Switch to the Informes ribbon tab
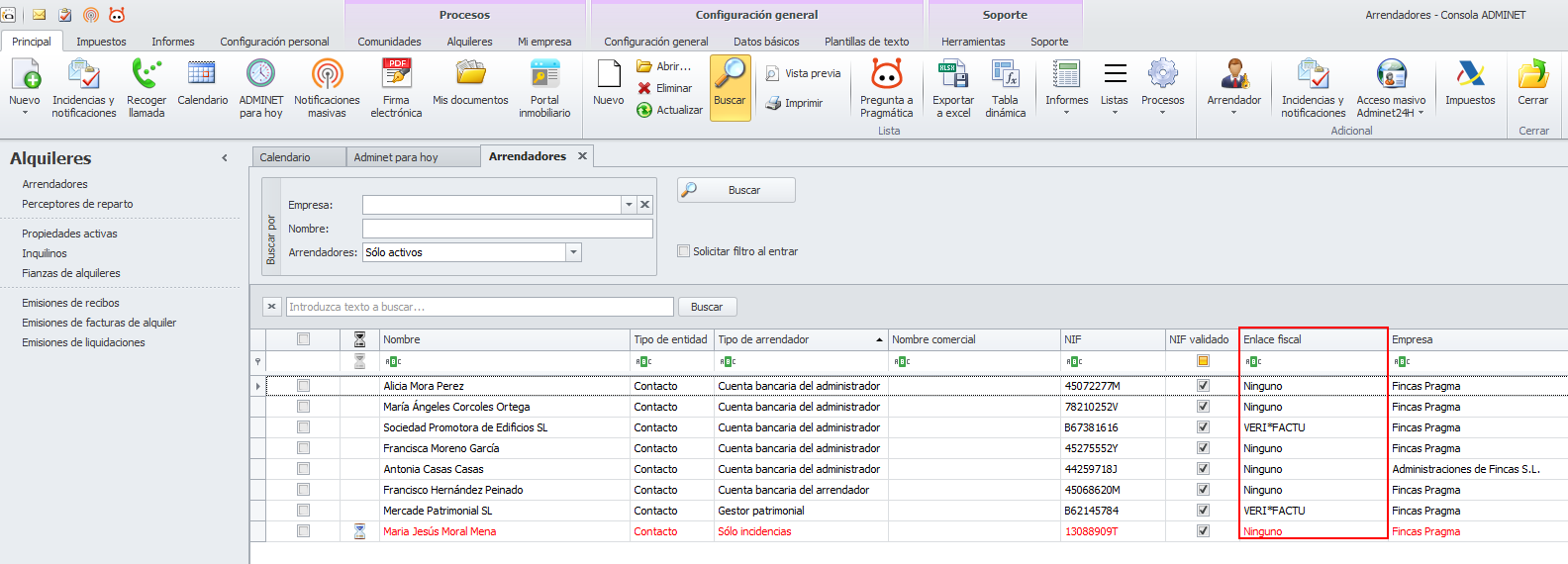Screen dimensions: 1568x564 point(172,42)
